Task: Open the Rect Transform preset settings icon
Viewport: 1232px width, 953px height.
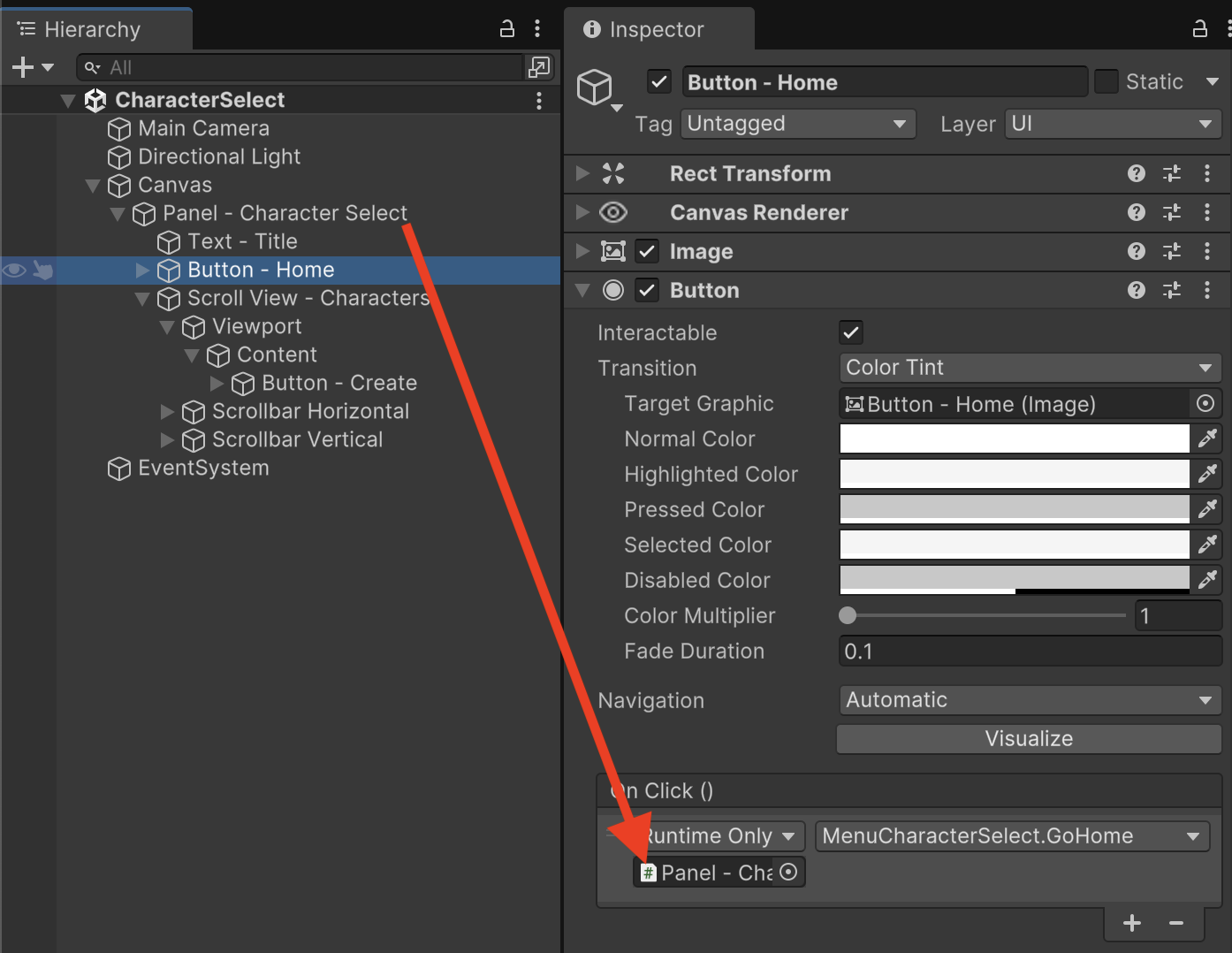Action: pyautogui.click(x=1172, y=174)
